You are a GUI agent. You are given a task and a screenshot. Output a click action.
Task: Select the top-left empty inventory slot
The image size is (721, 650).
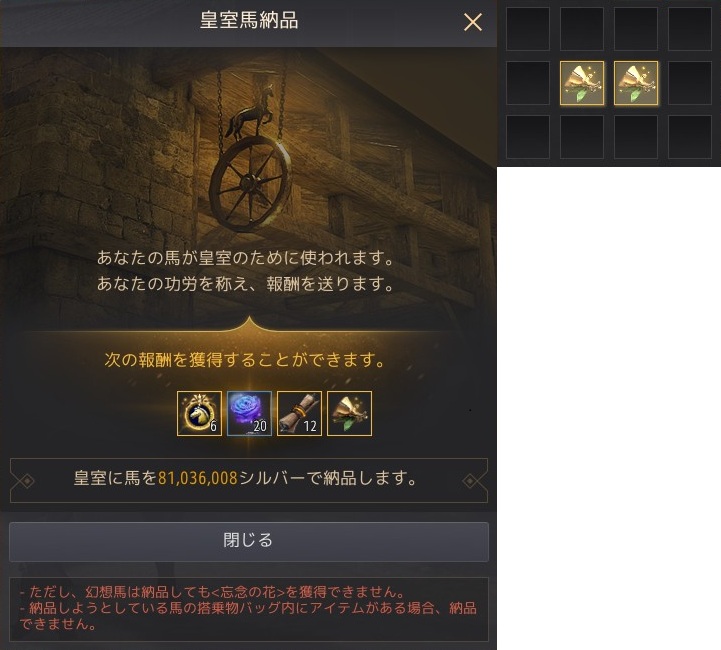point(528,29)
